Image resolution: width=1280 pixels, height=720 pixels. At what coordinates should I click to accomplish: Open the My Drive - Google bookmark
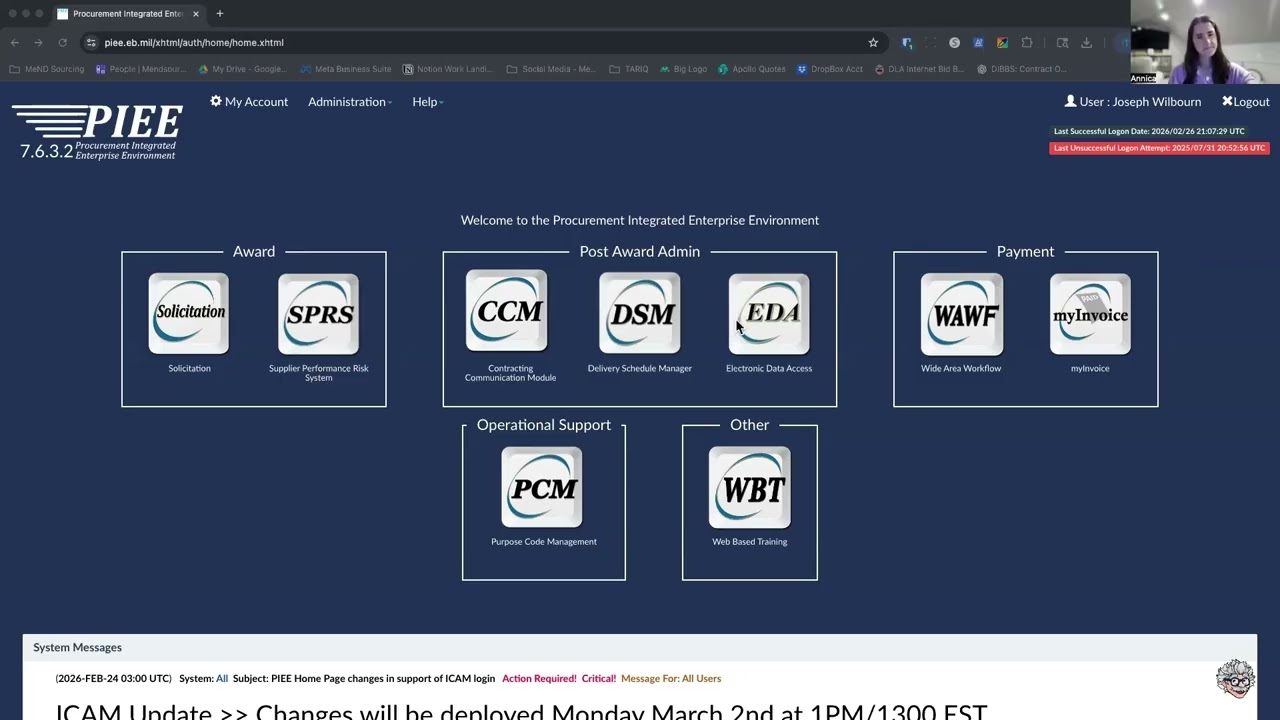[x=242, y=69]
